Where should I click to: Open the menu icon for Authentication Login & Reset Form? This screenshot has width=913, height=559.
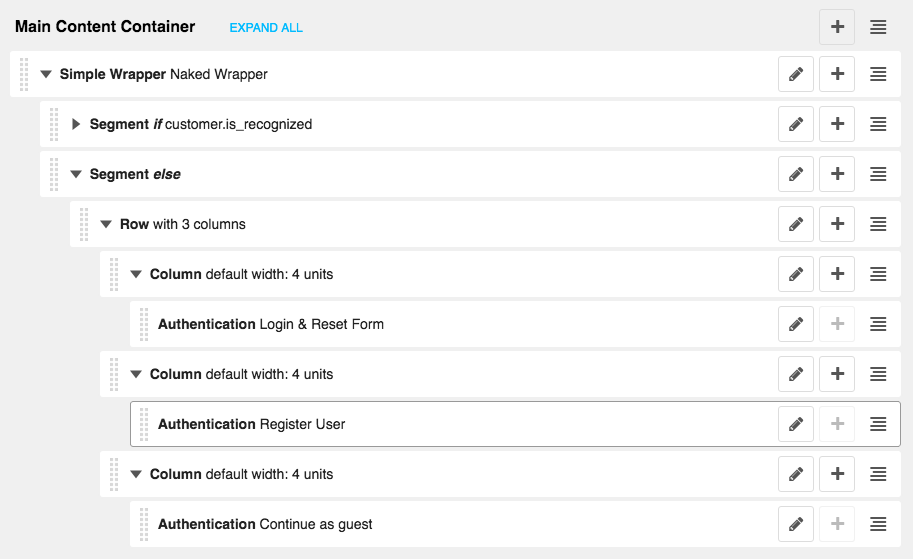coord(878,324)
